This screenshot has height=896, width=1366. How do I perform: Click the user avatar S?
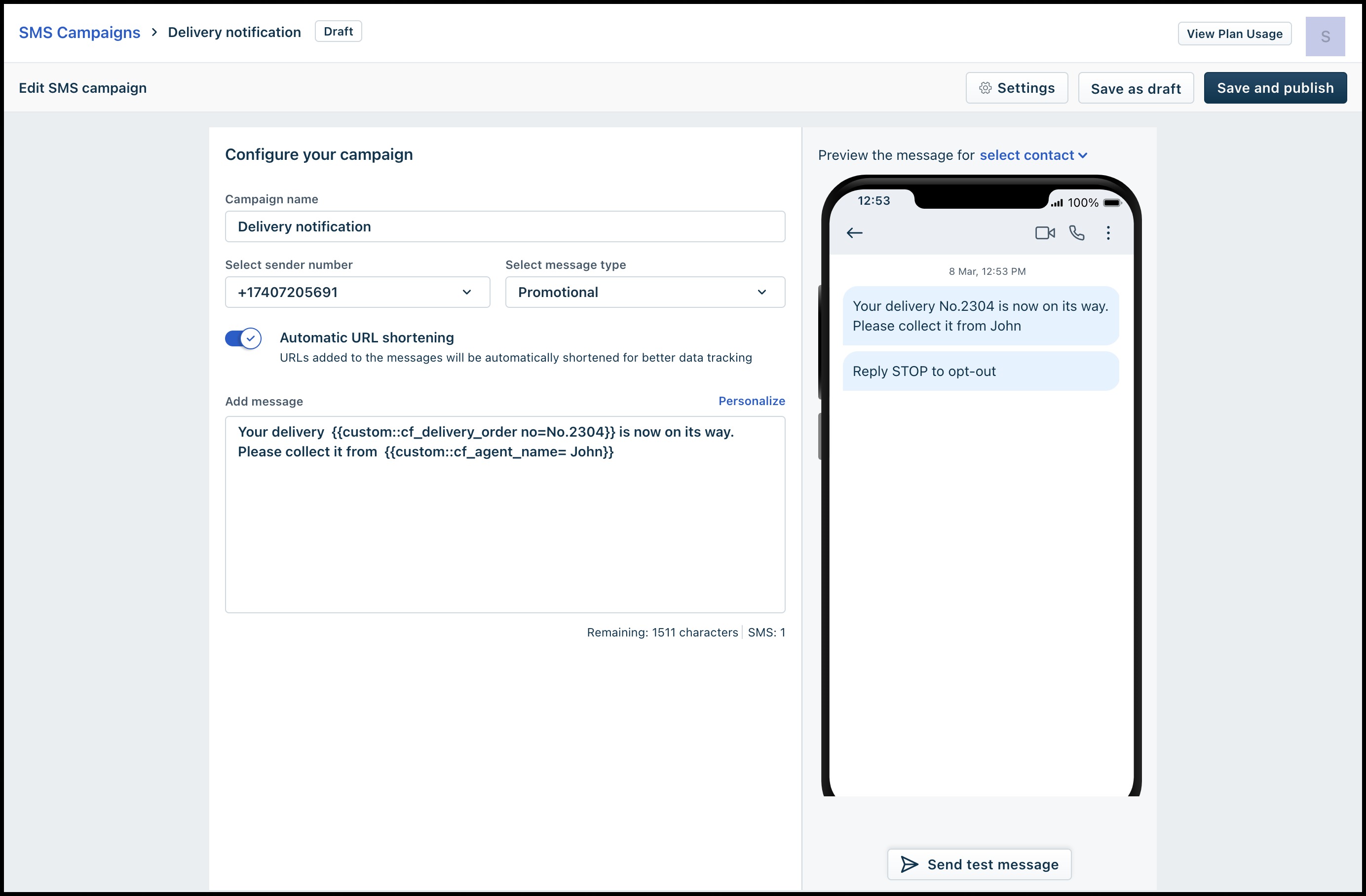point(1325,36)
